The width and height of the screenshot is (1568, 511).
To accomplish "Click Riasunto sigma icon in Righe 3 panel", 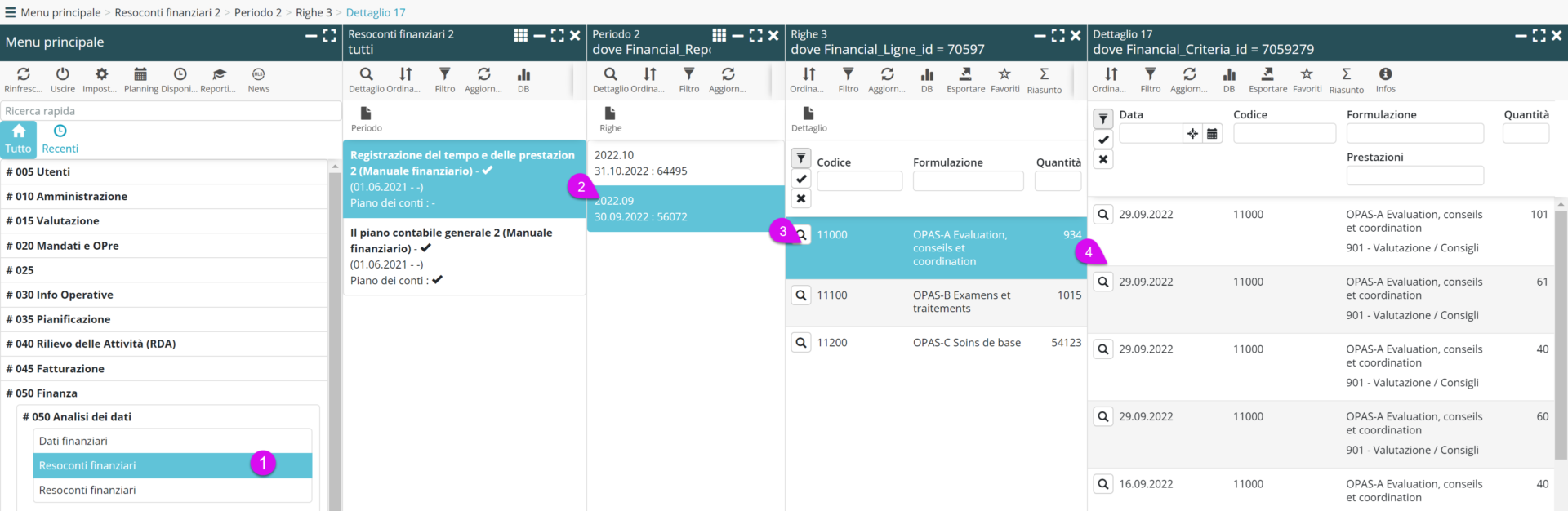I will [1044, 75].
